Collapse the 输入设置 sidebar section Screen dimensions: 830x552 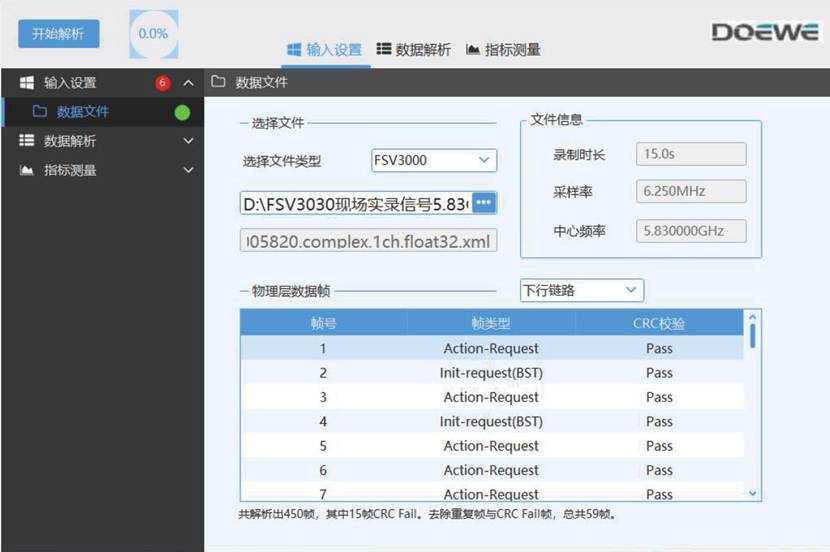coord(188,83)
